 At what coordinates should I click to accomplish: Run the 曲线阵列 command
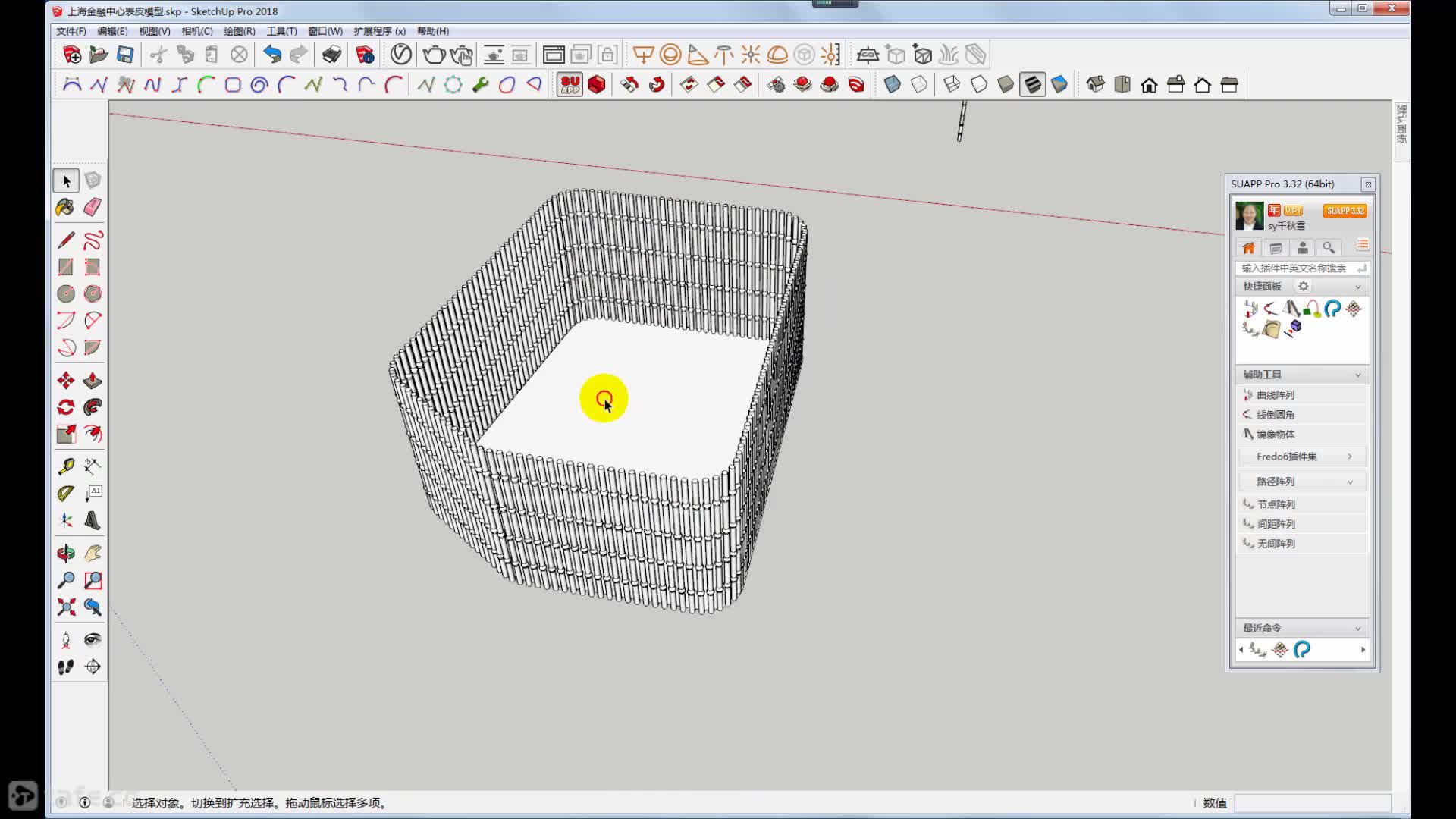click(1303, 394)
